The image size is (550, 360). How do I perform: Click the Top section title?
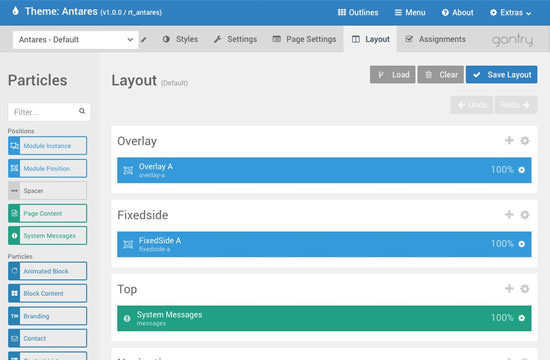[127, 289]
